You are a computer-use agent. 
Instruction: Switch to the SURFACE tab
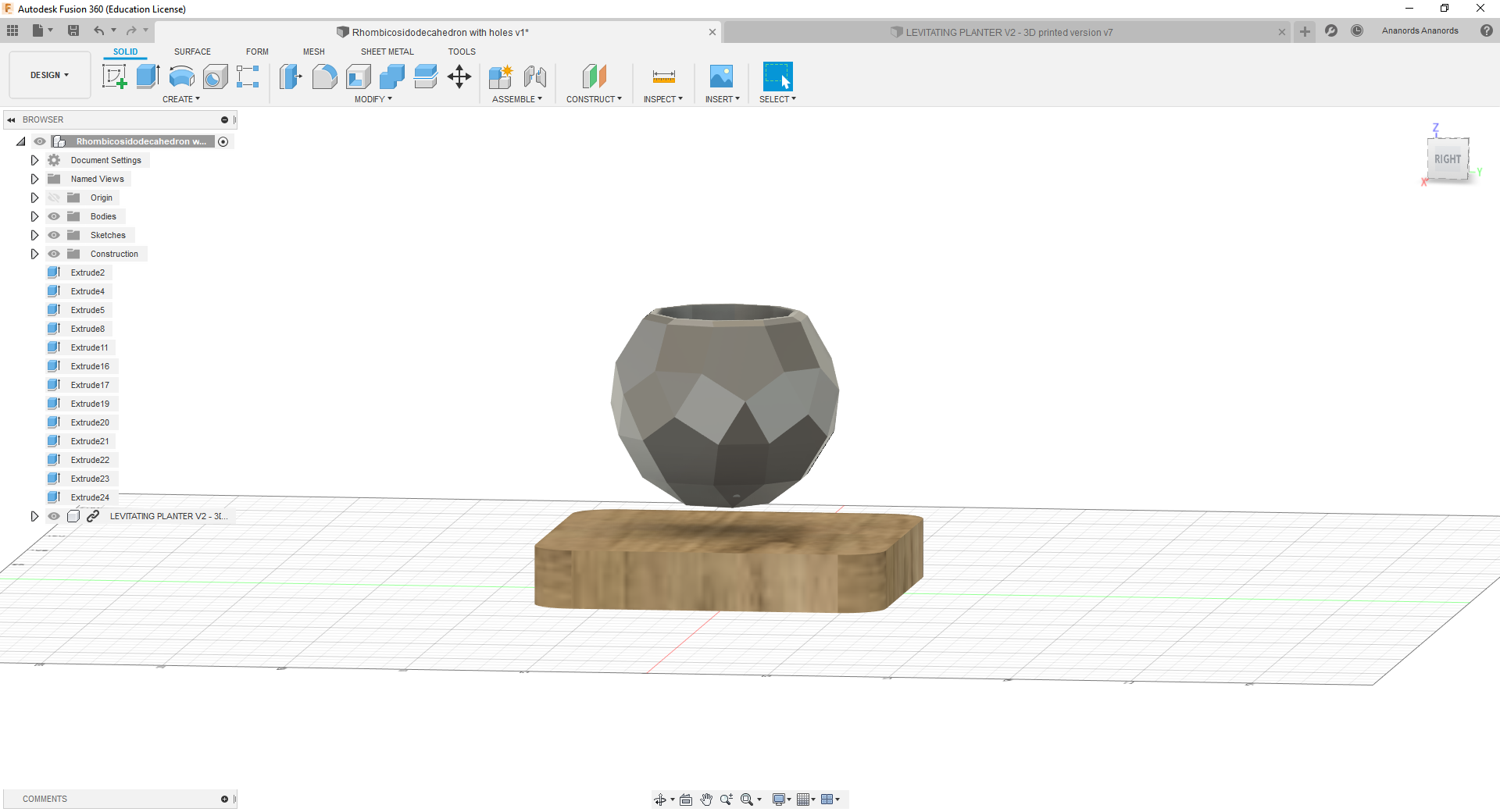point(192,52)
